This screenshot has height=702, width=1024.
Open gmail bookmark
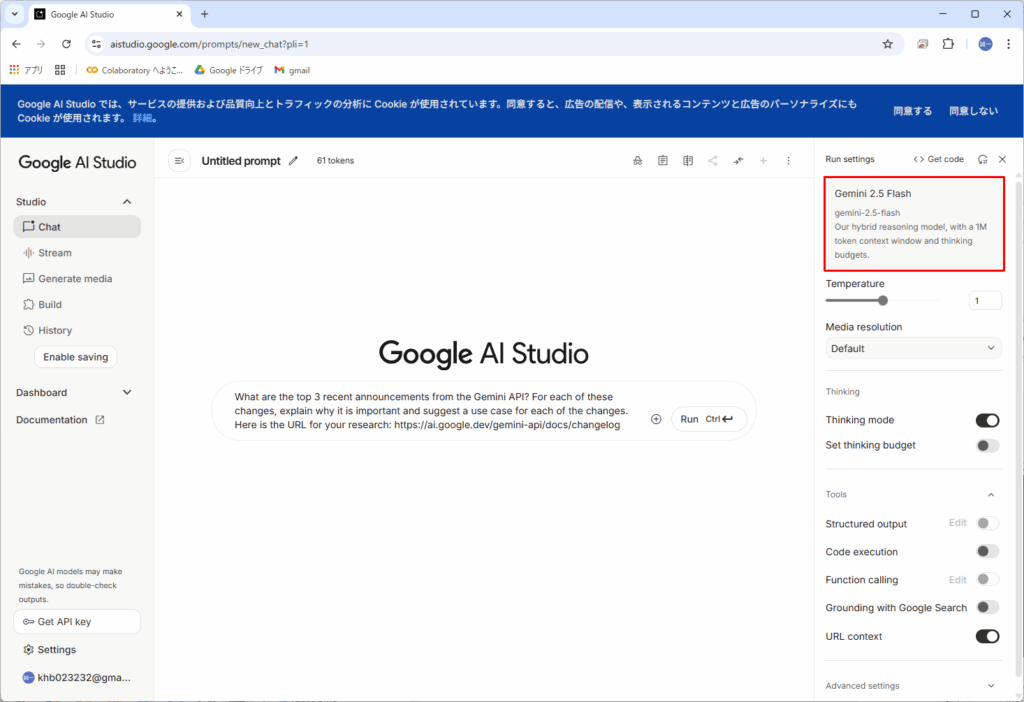(x=292, y=70)
